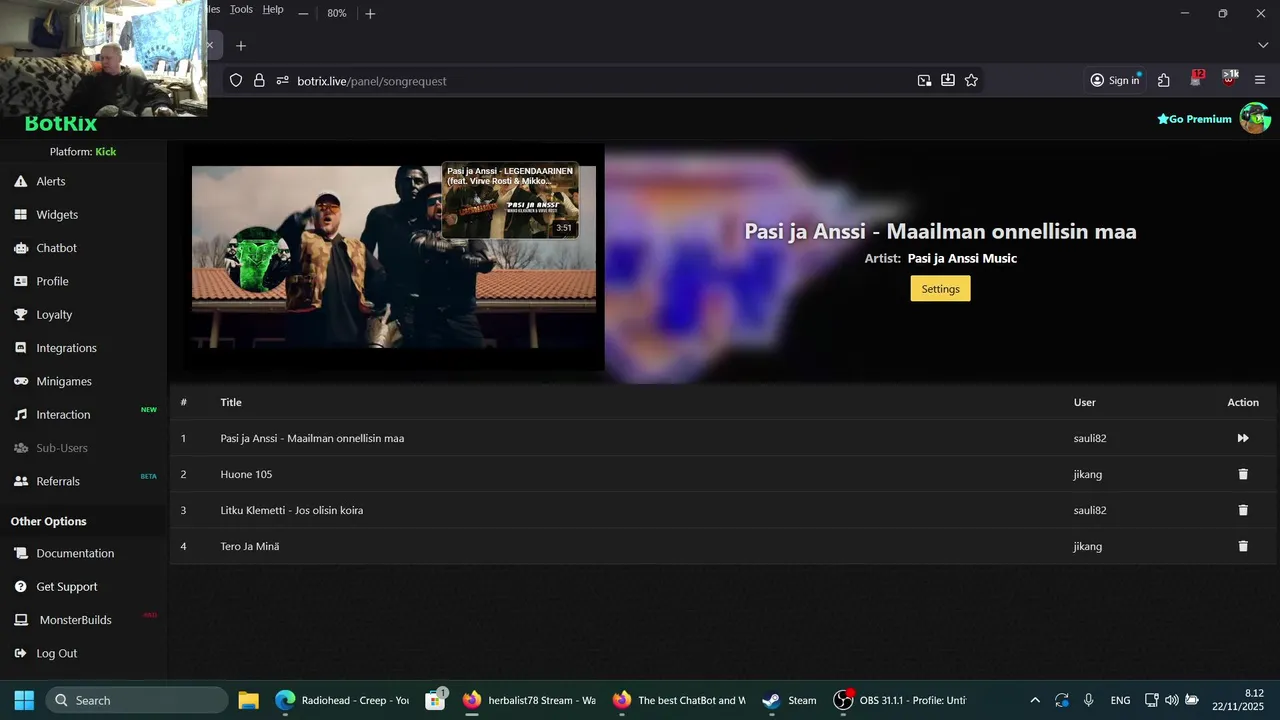Screen dimensions: 1280x720
Task: Open the Widgets page icon
Action: tap(20, 215)
